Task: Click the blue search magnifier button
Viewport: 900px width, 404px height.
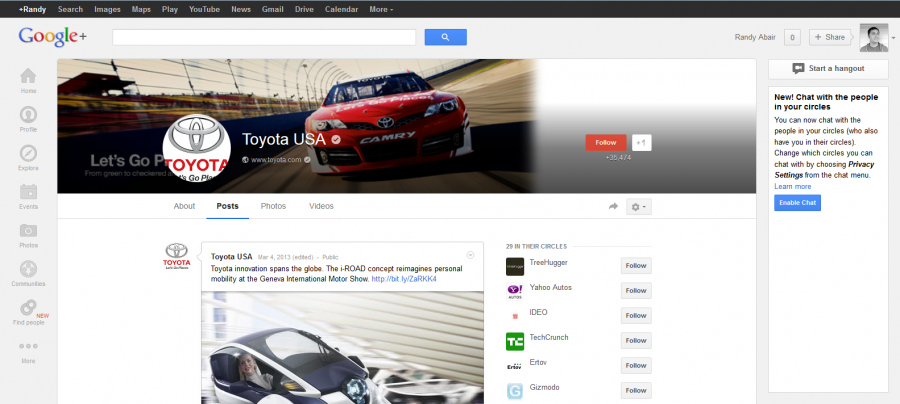Action: pos(445,37)
